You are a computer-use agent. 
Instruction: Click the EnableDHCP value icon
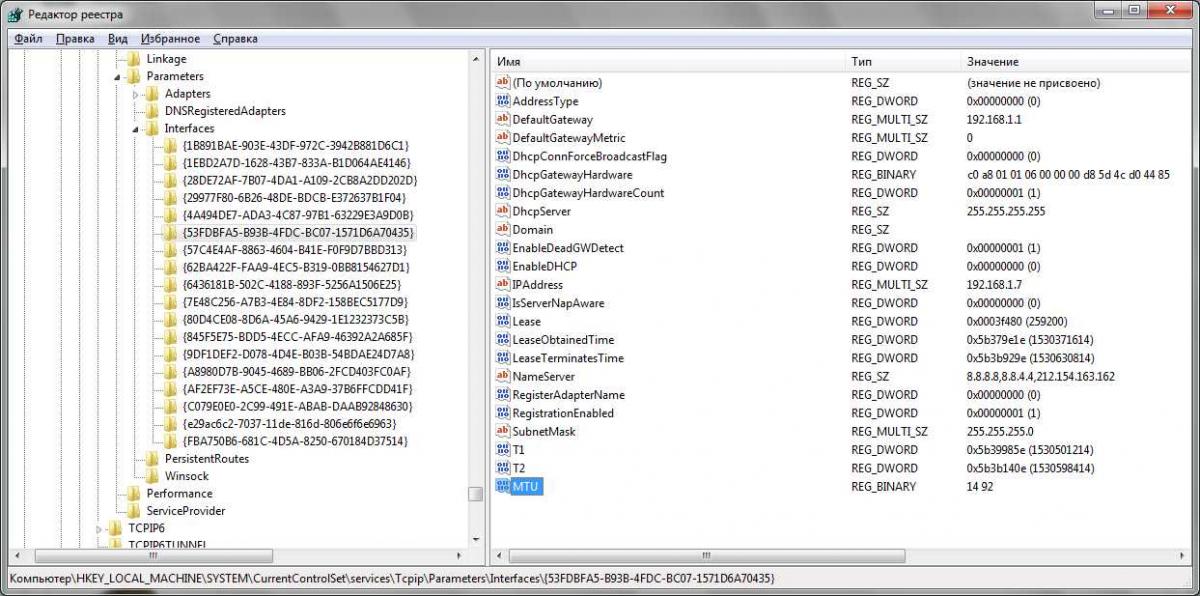(503, 266)
